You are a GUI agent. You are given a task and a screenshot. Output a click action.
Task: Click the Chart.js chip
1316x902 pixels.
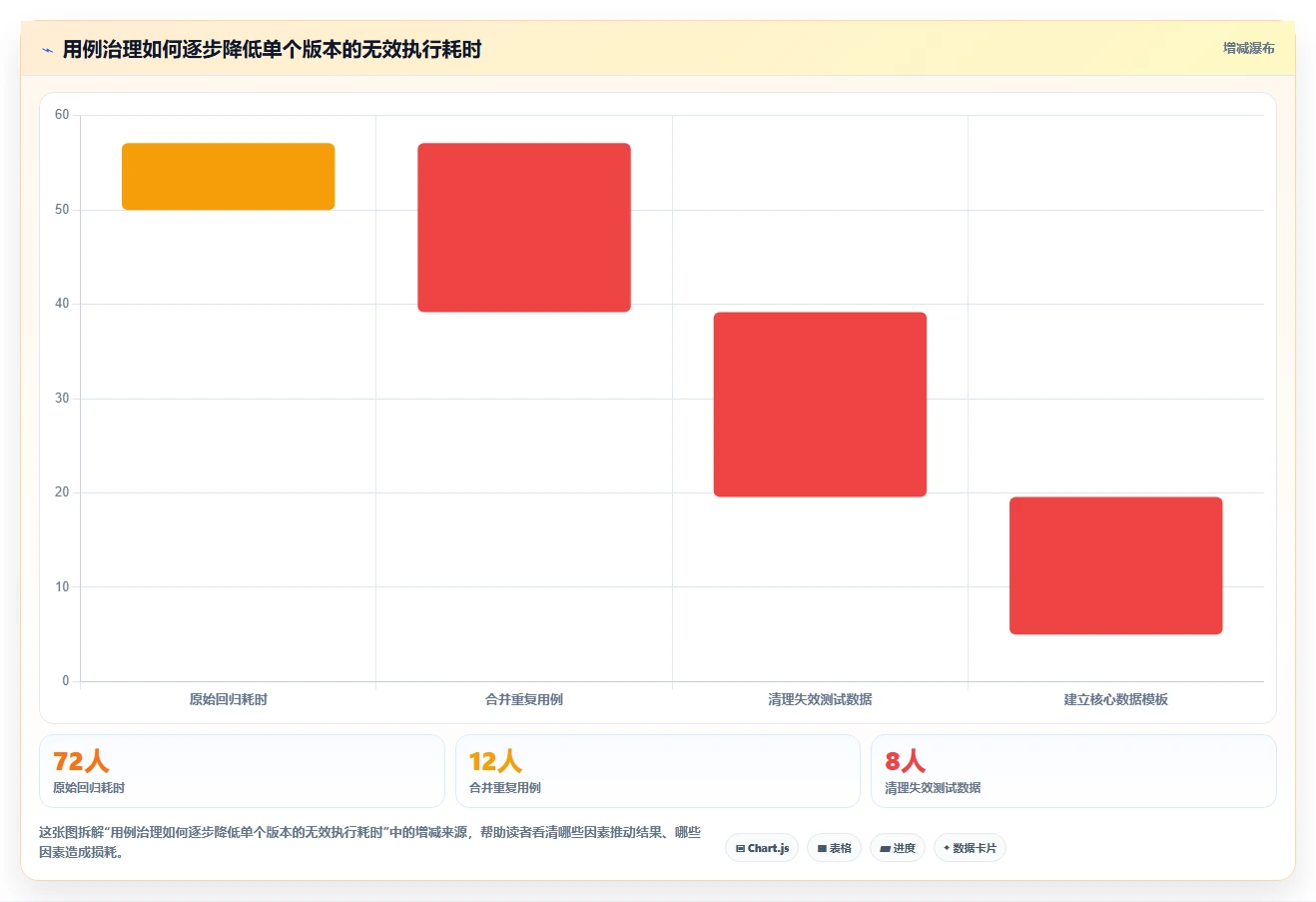point(762,848)
